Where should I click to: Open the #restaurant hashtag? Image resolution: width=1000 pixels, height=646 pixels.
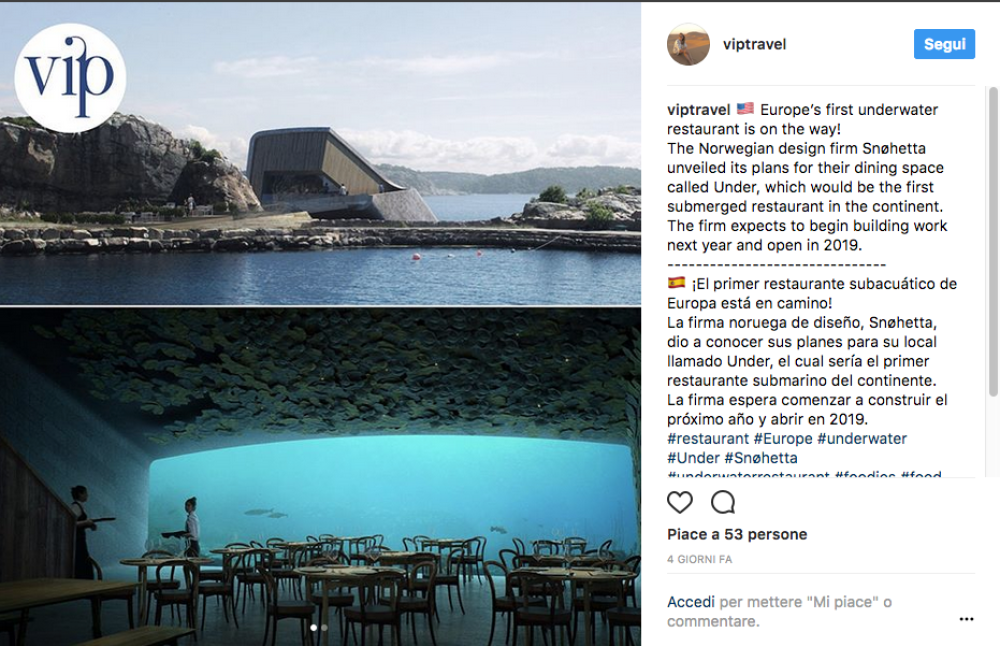tap(708, 439)
